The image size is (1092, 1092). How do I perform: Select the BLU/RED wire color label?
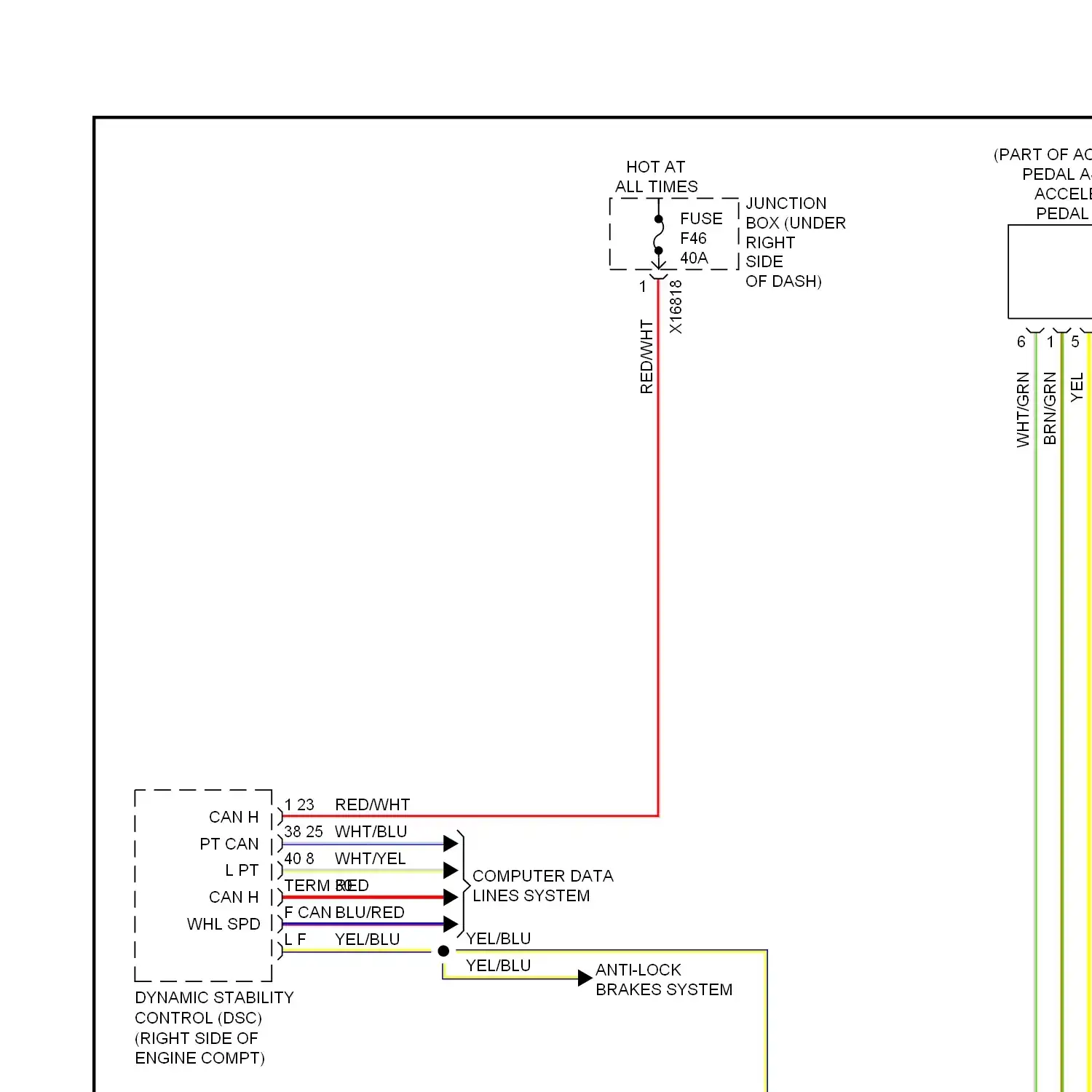(370, 912)
